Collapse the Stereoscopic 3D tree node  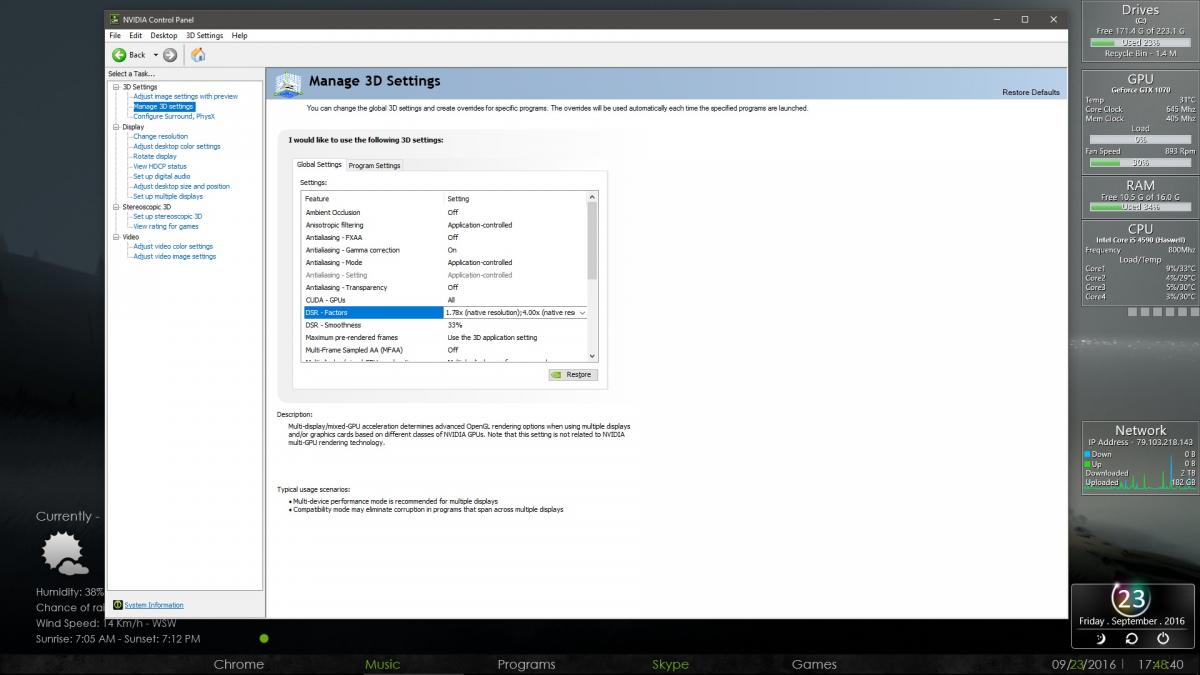116,206
